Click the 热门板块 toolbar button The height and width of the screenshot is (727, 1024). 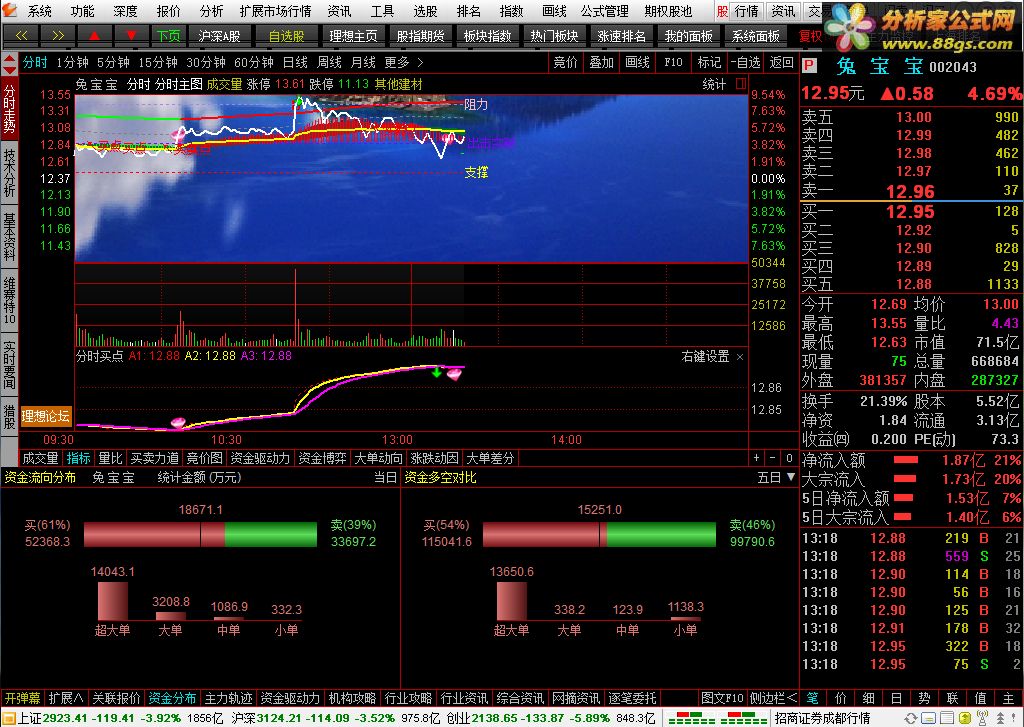point(554,36)
